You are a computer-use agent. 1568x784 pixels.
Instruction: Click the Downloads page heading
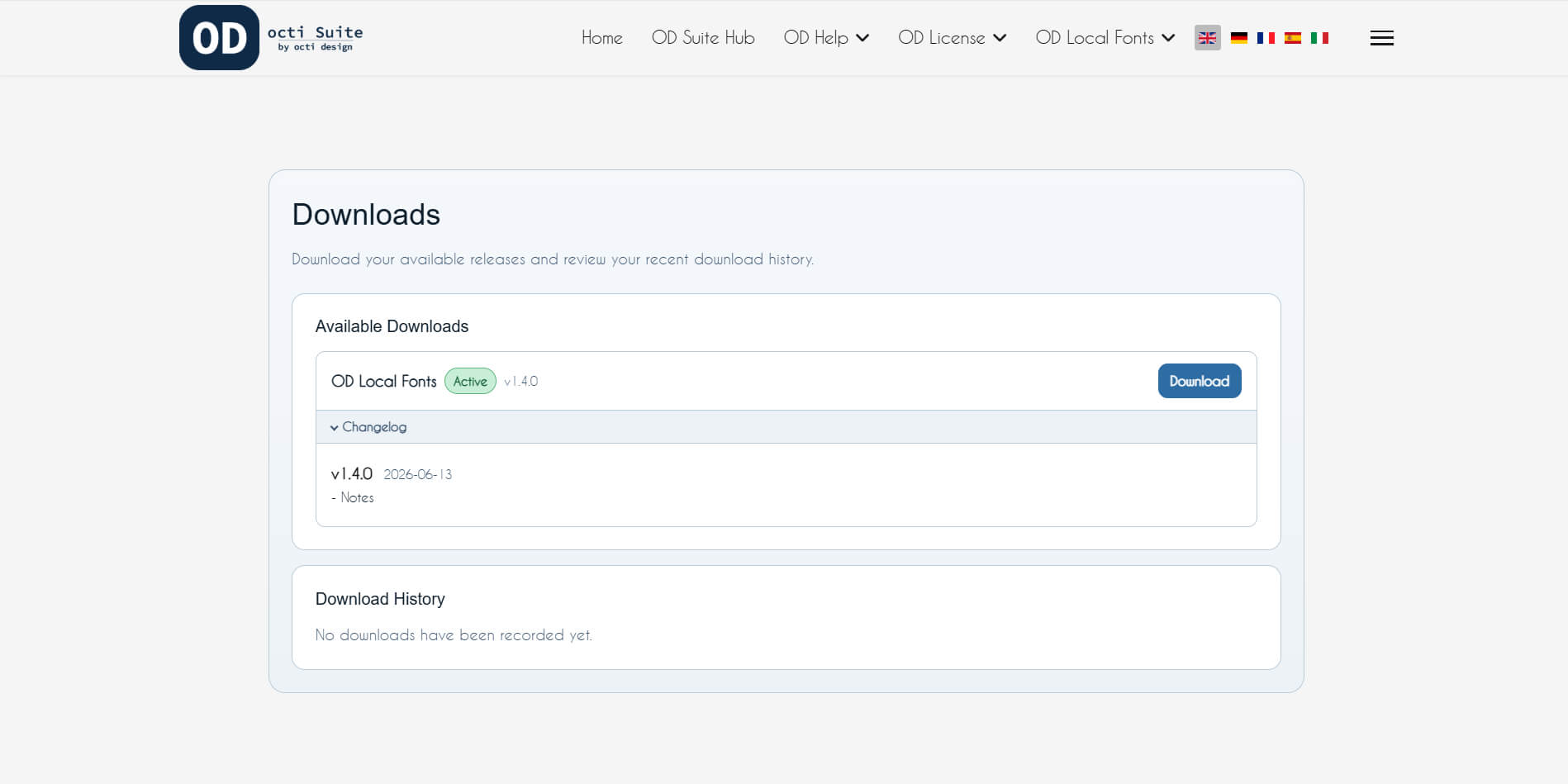tap(366, 215)
